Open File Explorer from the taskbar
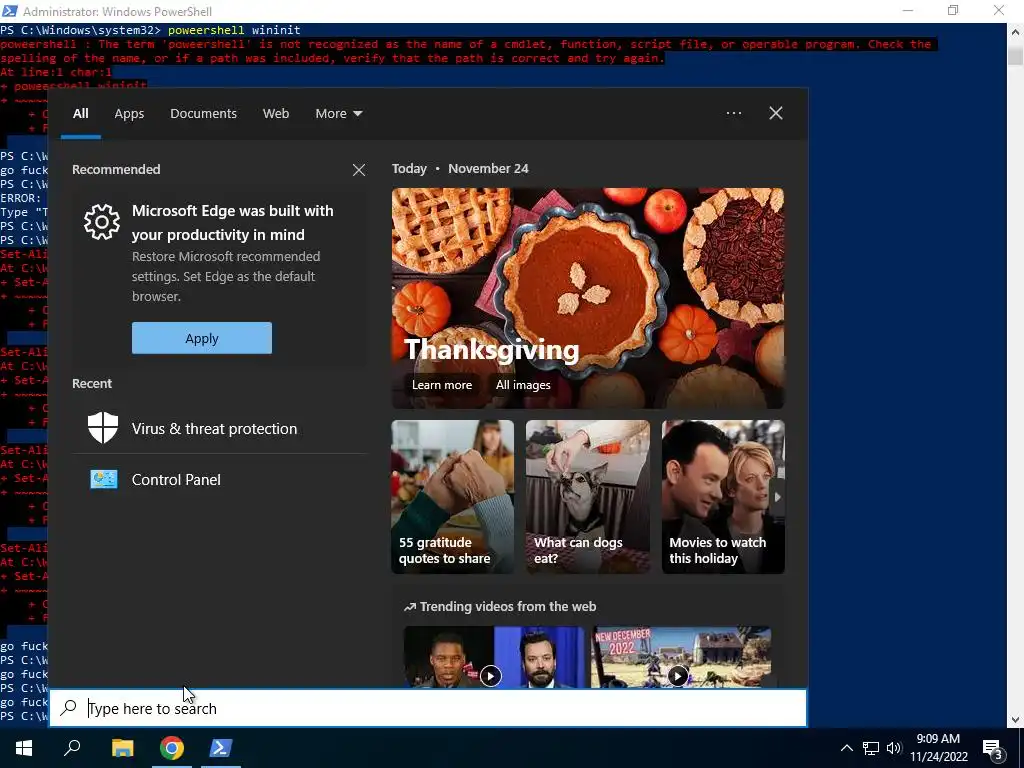 (x=122, y=748)
